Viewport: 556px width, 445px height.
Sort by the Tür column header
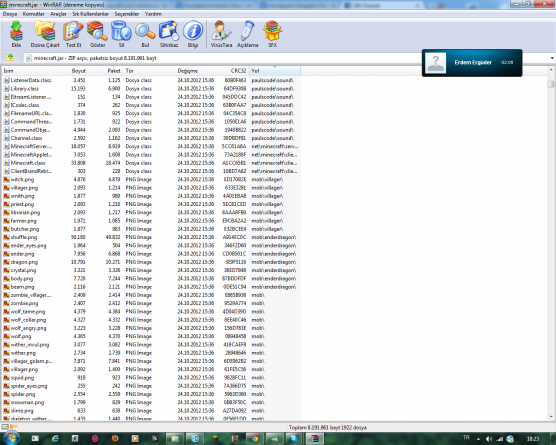point(149,71)
